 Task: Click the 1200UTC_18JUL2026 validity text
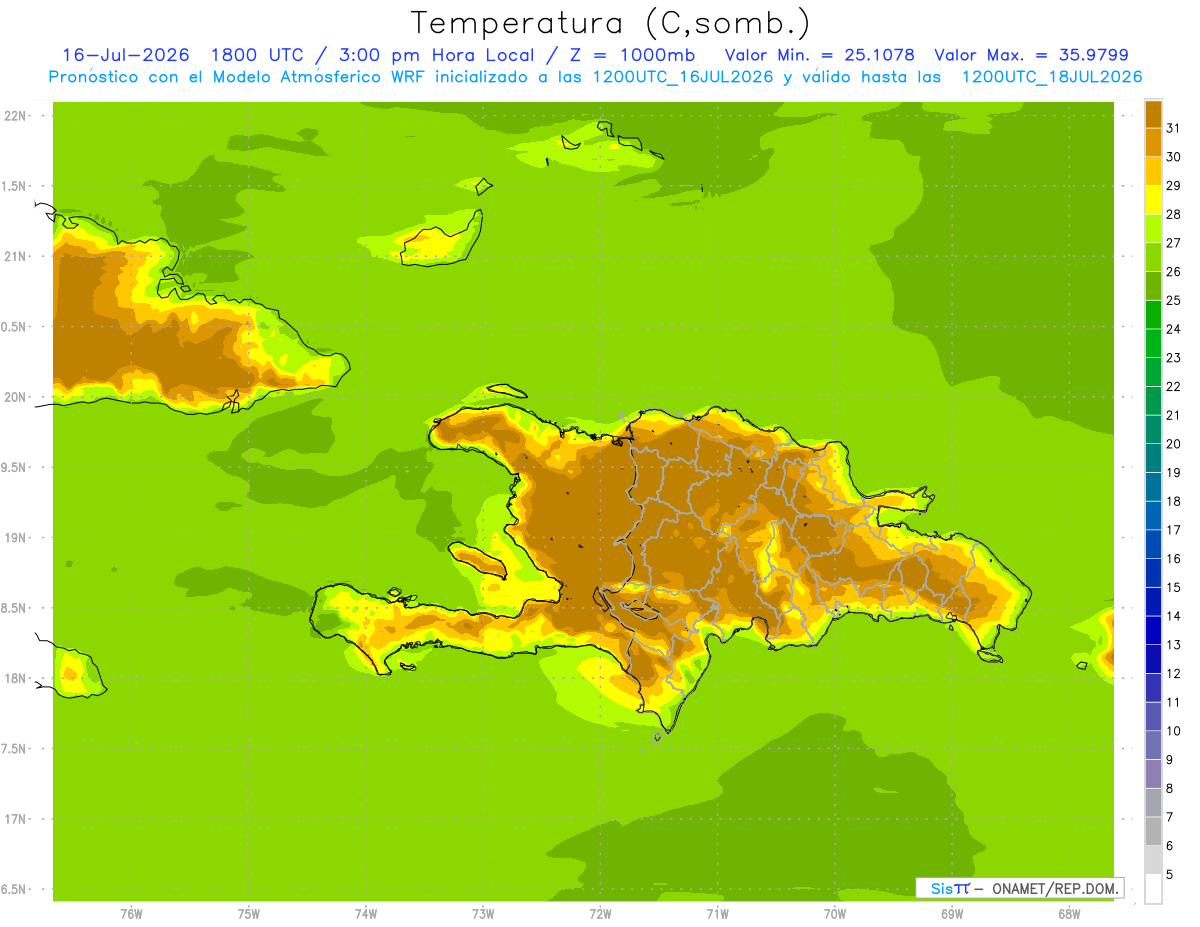[1051, 77]
